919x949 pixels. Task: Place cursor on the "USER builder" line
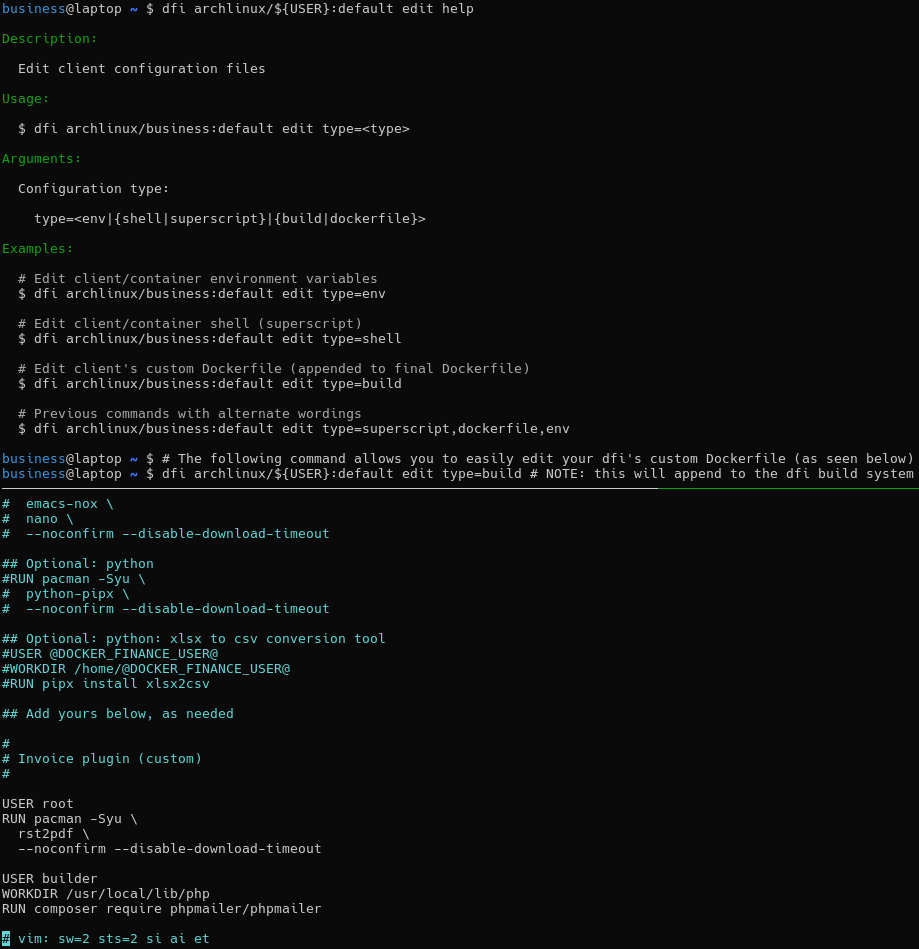[x=50, y=879]
